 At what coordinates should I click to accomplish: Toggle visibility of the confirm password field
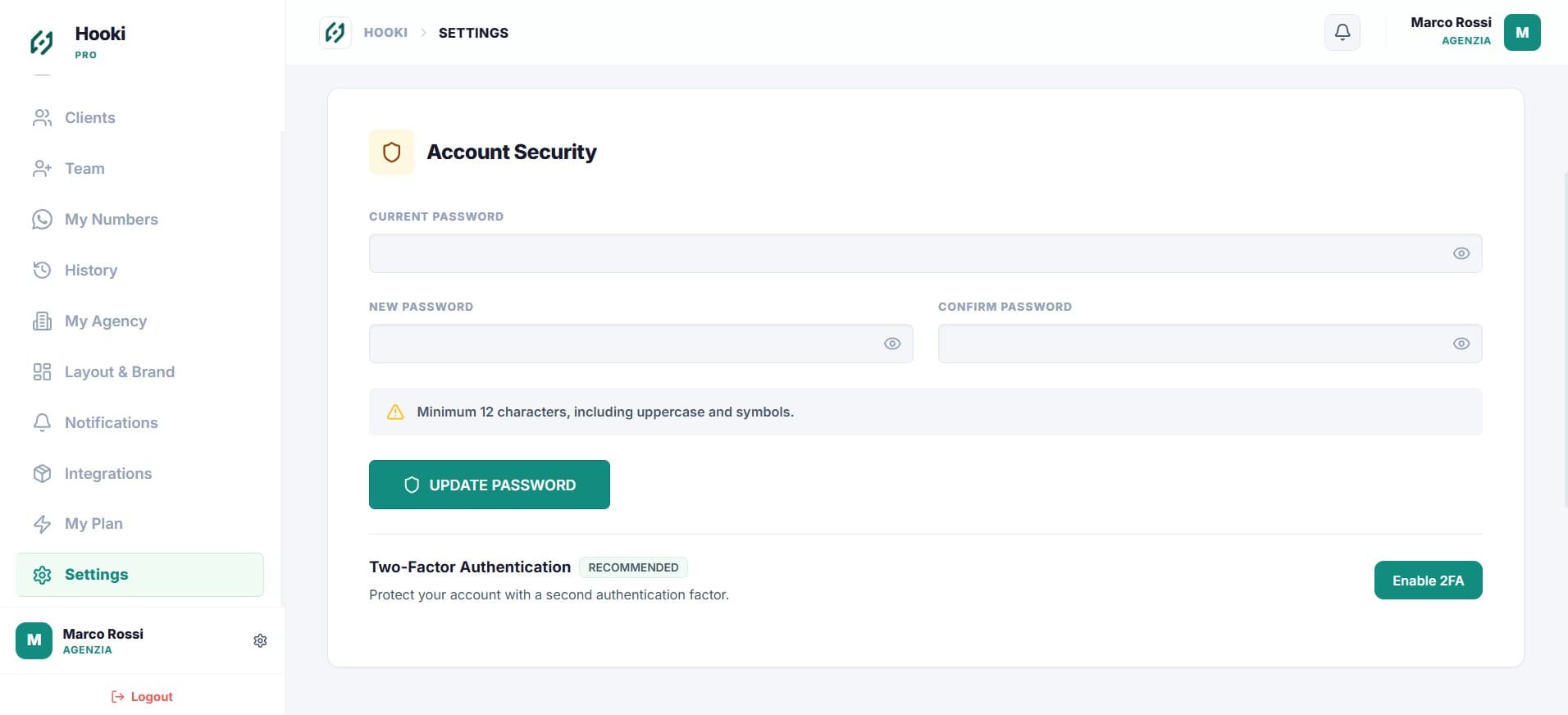click(x=1461, y=344)
